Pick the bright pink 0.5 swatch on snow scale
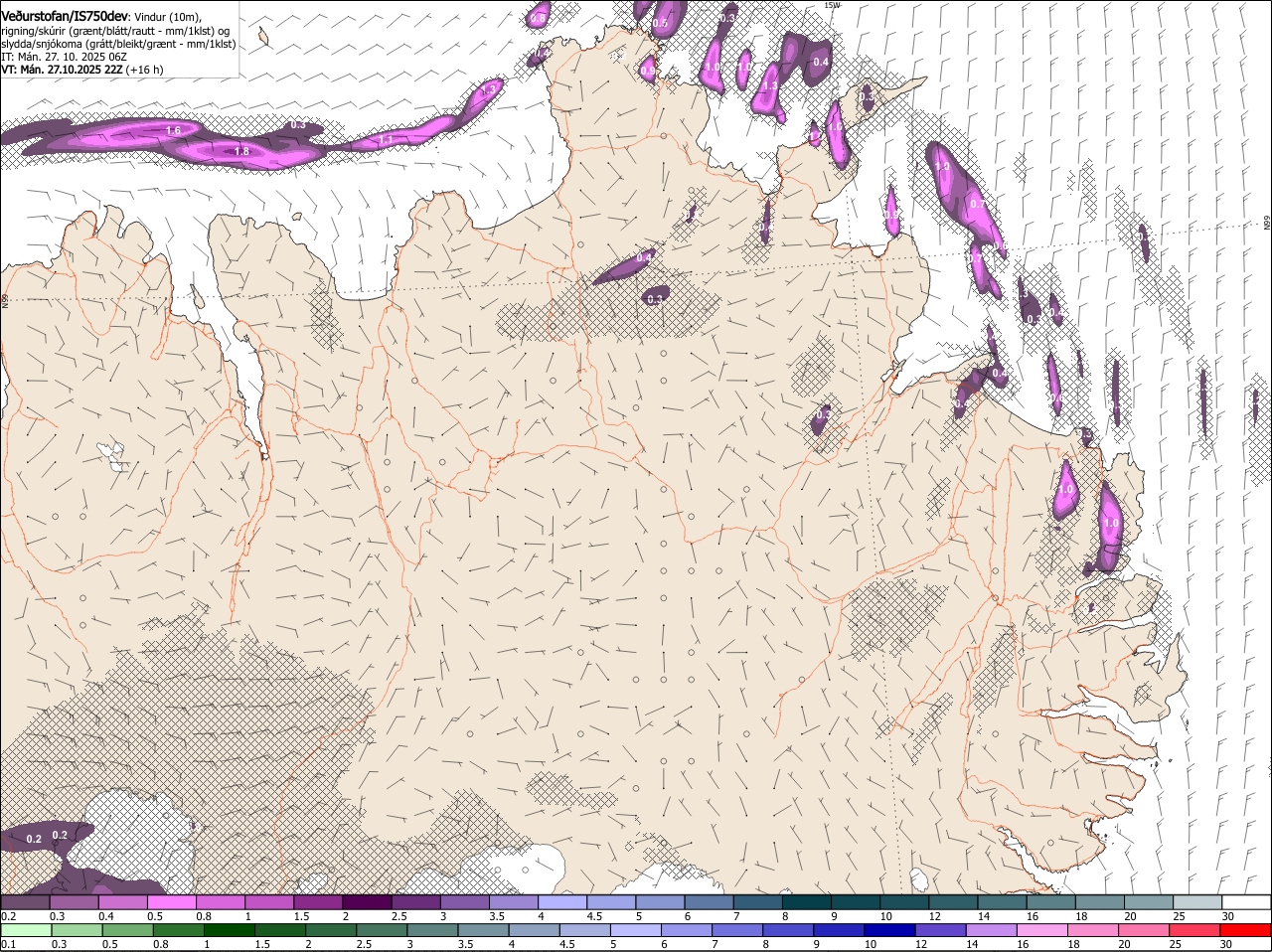The width and height of the screenshot is (1272, 952). click(171, 902)
